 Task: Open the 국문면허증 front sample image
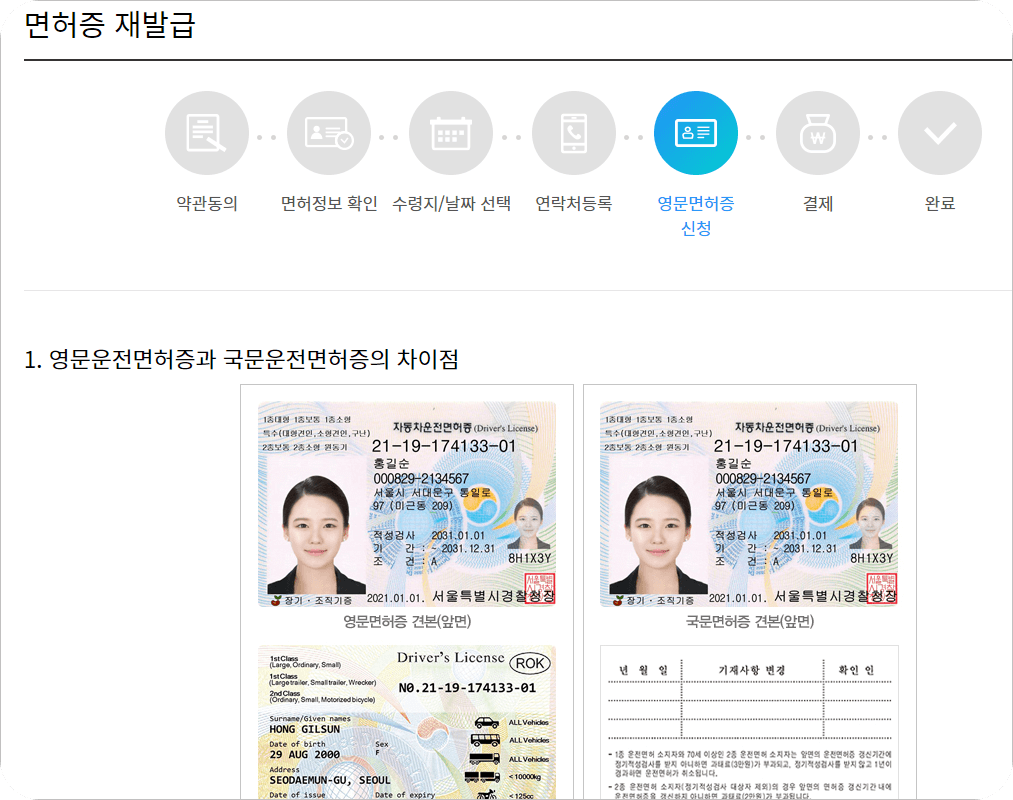(x=749, y=504)
